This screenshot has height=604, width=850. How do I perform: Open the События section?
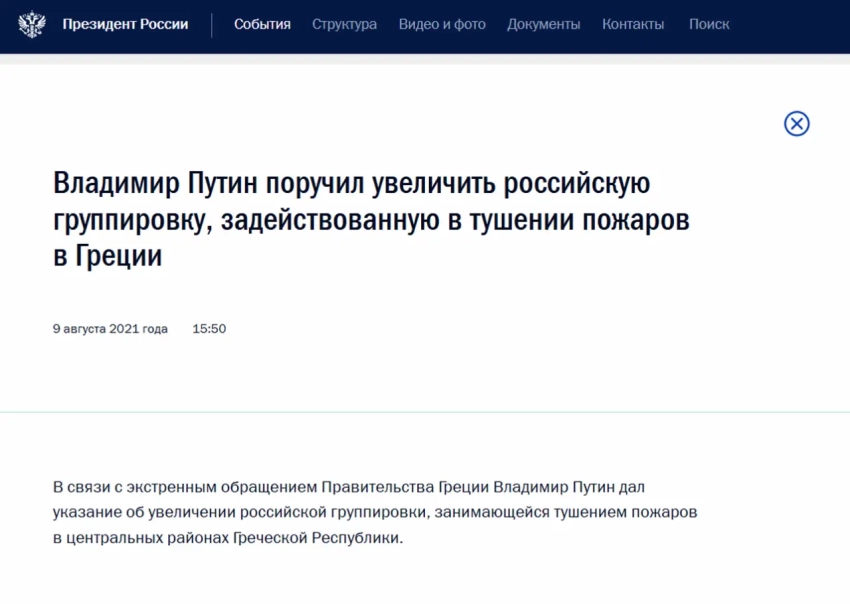(262, 25)
